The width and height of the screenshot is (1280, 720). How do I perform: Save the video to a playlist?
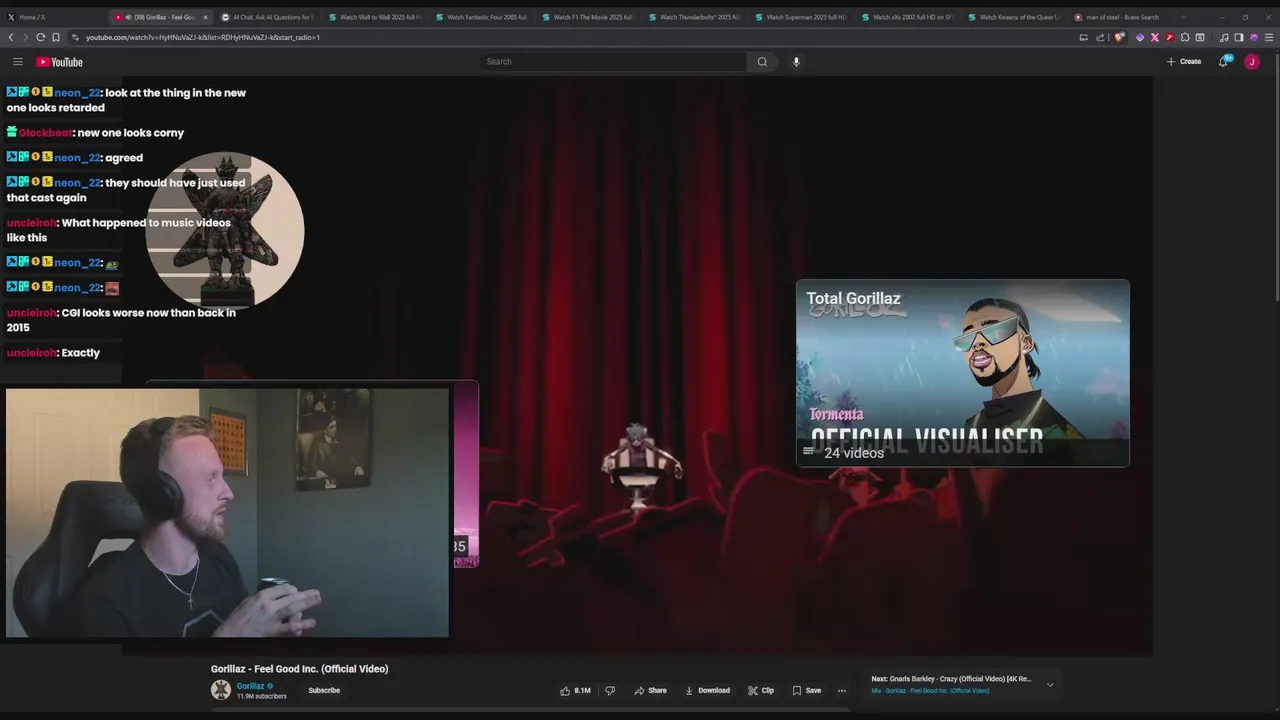click(807, 690)
